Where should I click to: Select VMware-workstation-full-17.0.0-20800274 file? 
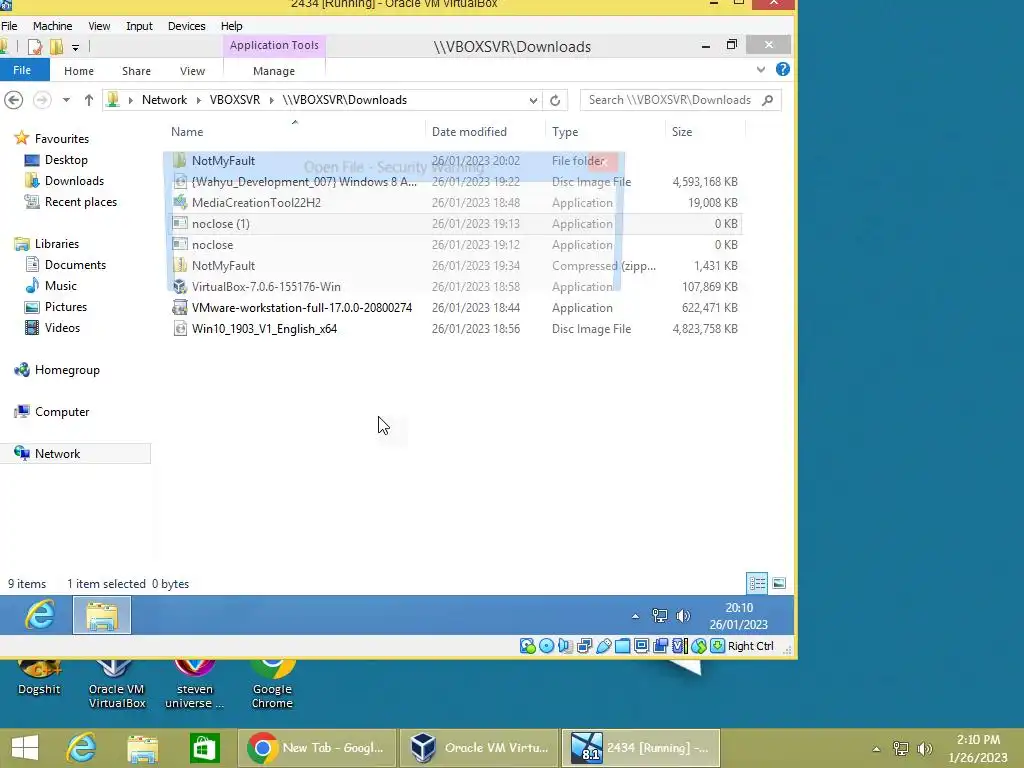[453, 308]
